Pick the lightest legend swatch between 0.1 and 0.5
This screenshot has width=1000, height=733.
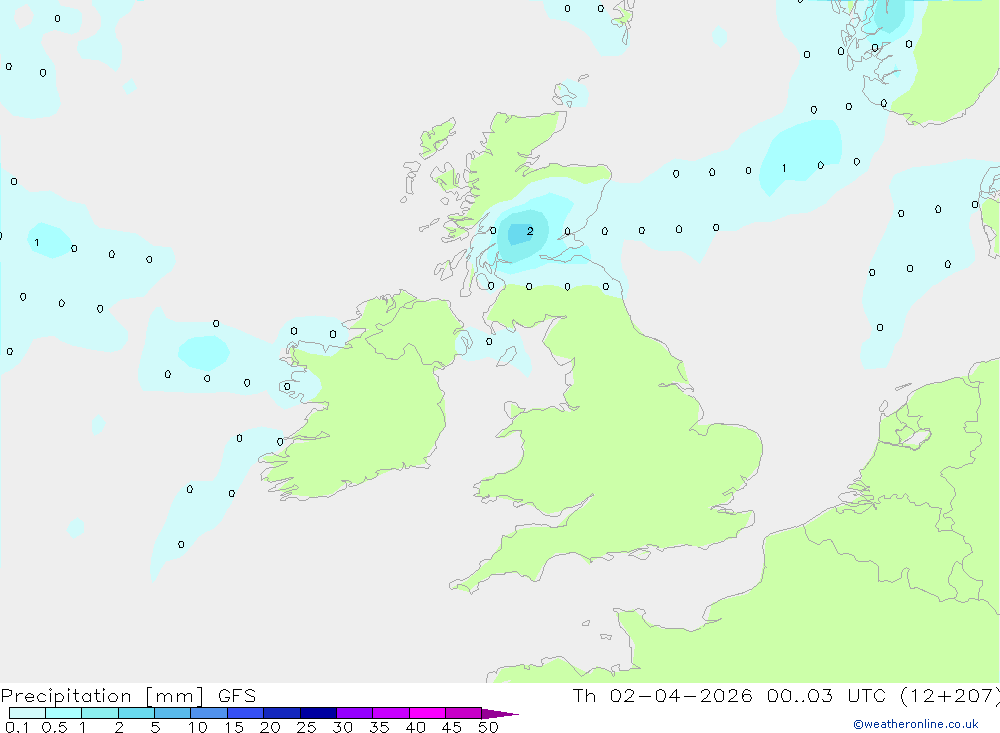coord(27,713)
